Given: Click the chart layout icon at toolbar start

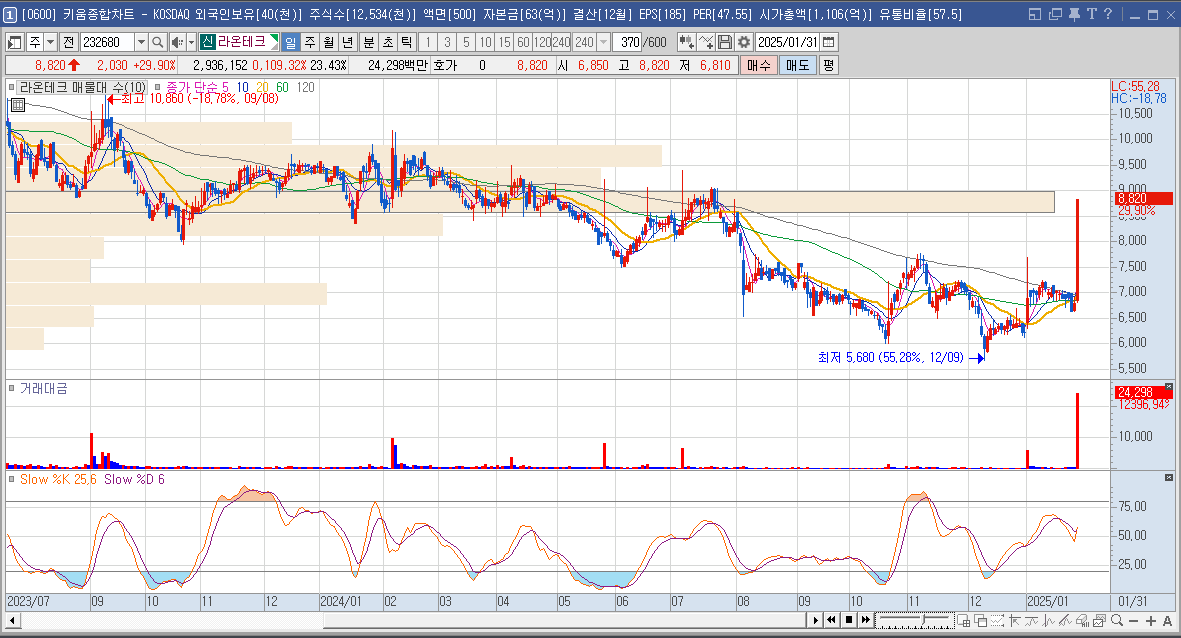Looking at the screenshot, I should 14,42.
